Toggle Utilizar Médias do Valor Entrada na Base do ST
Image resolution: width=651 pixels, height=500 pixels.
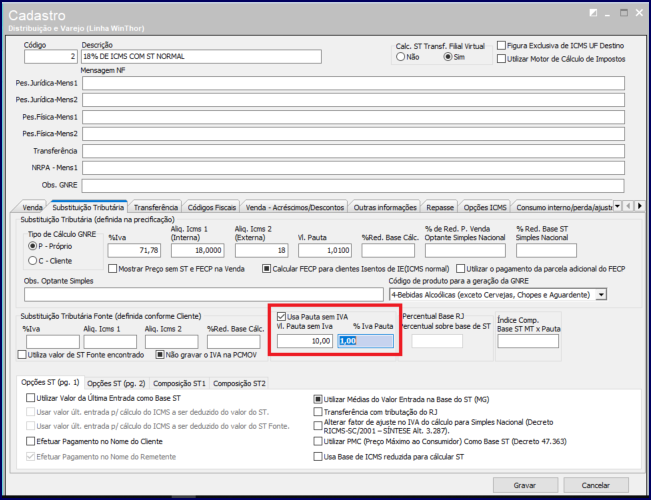click(318, 400)
